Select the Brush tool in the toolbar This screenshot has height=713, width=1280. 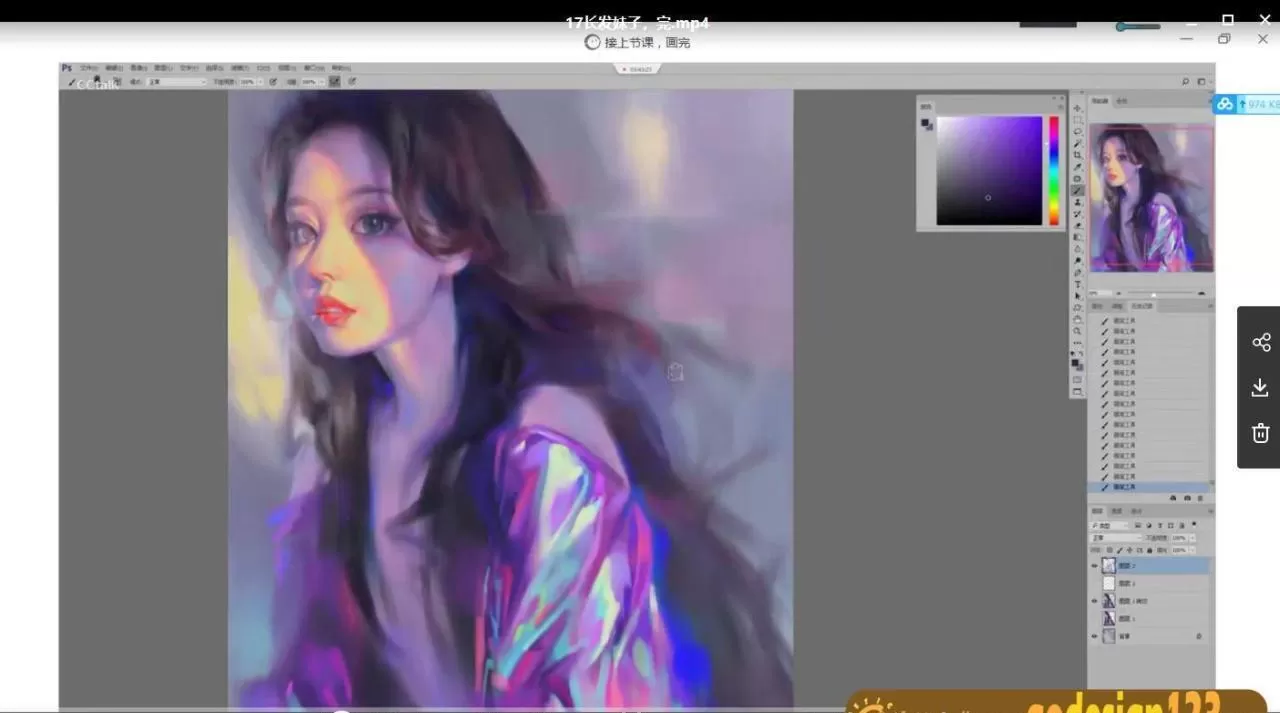[1077, 190]
